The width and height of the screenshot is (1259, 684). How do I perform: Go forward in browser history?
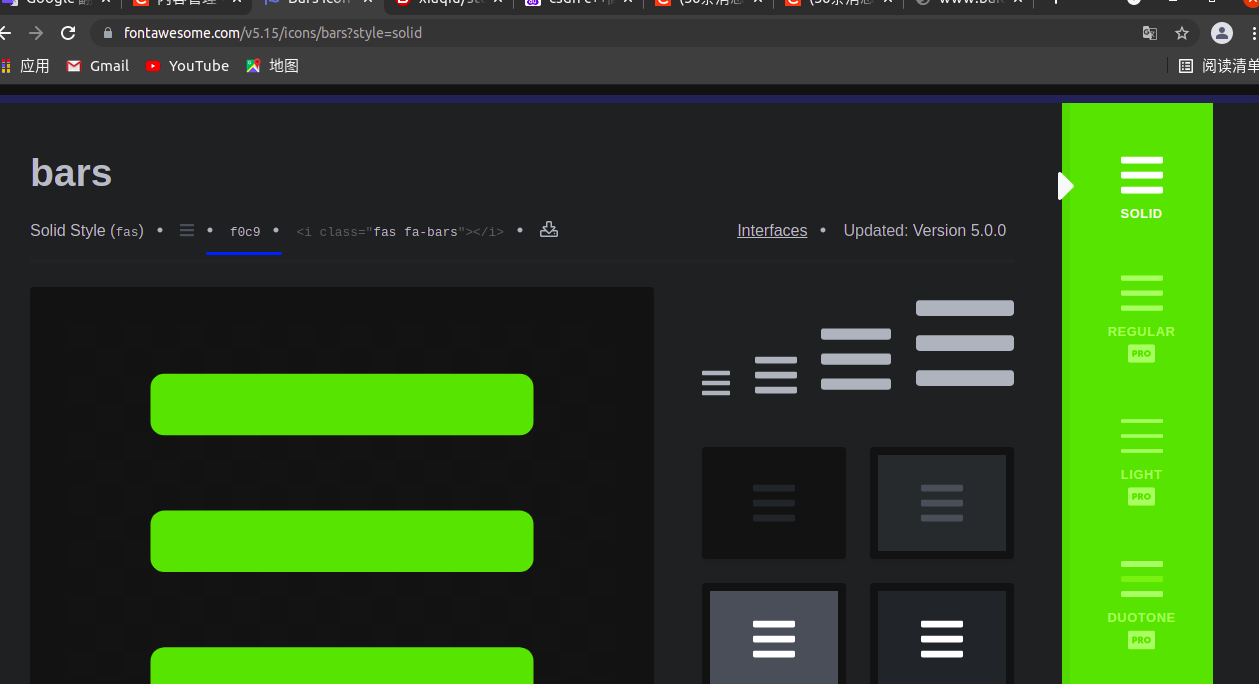[36, 33]
